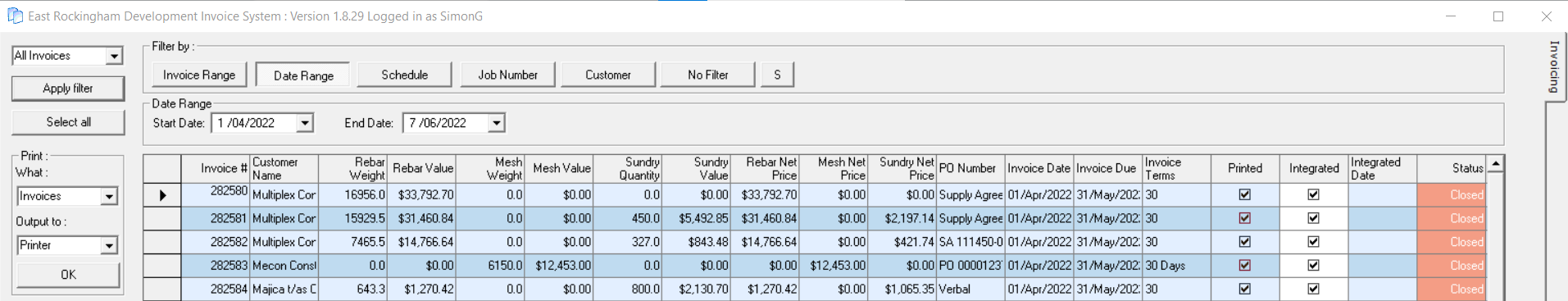This screenshot has height=301, width=1568.
Task: Toggle Printed checkbox for invoice 282583
Action: 1245,266
